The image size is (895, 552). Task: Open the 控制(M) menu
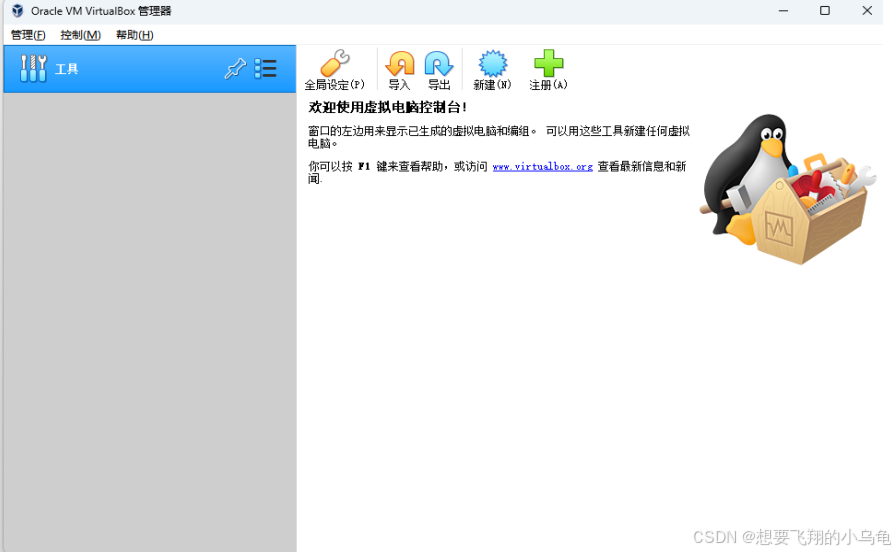(x=80, y=35)
